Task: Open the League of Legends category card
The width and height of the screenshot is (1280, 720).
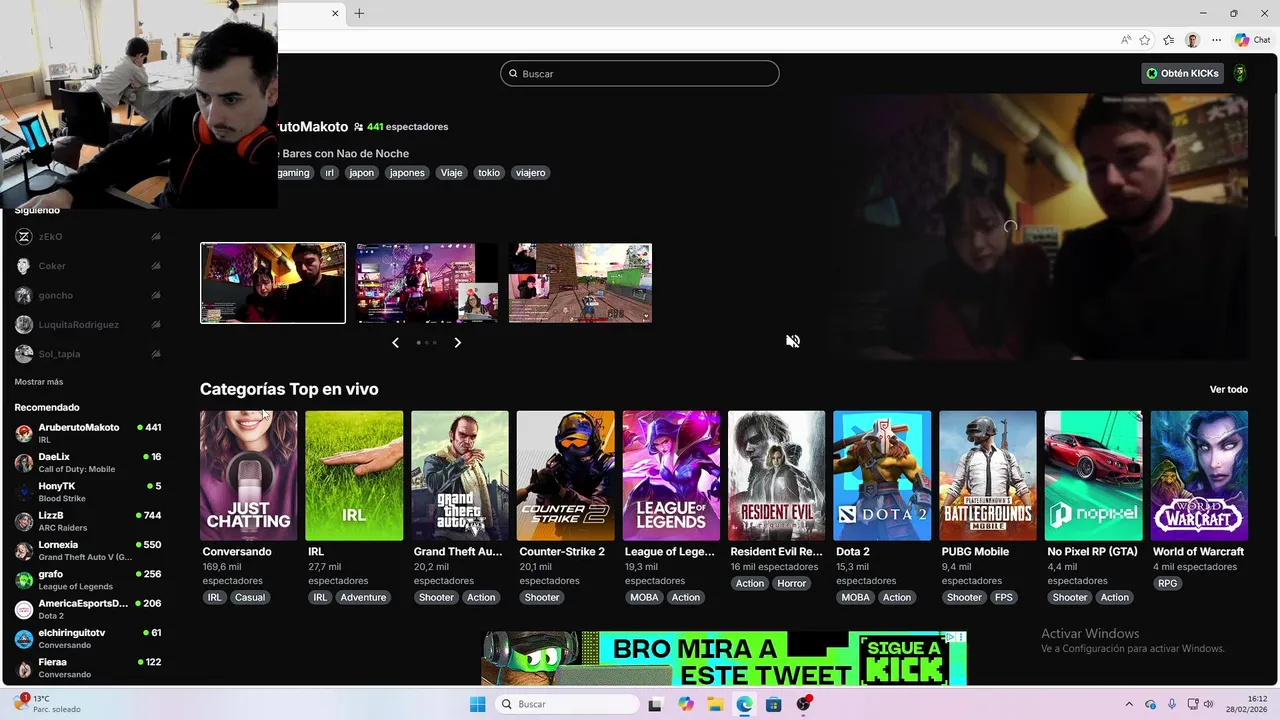Action: (671, 476)
